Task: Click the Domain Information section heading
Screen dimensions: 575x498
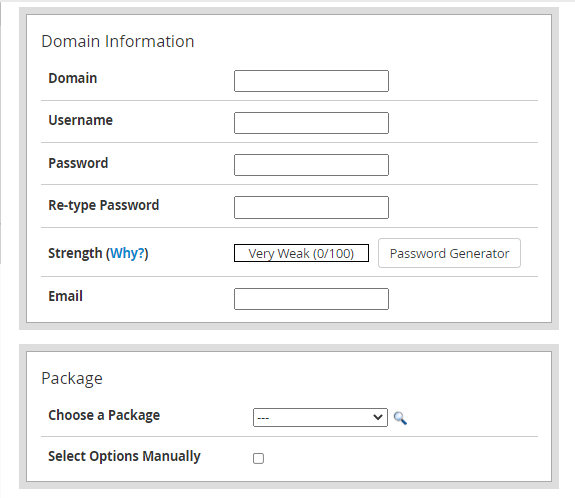Action: point(118,41)
